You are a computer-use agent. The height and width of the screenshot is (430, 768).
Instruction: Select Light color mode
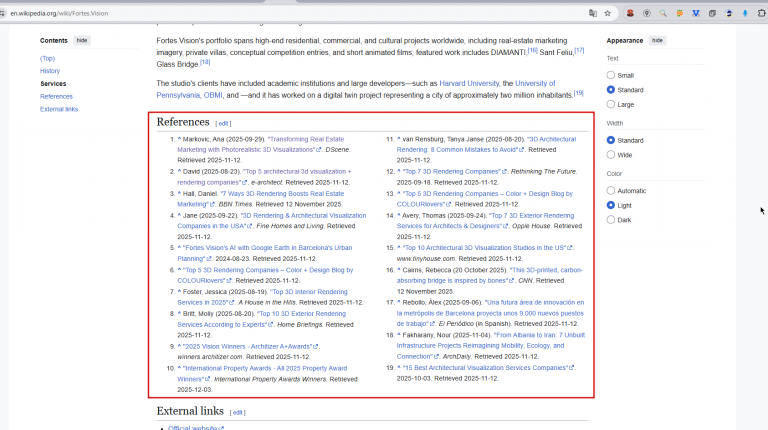click(611, 205)
